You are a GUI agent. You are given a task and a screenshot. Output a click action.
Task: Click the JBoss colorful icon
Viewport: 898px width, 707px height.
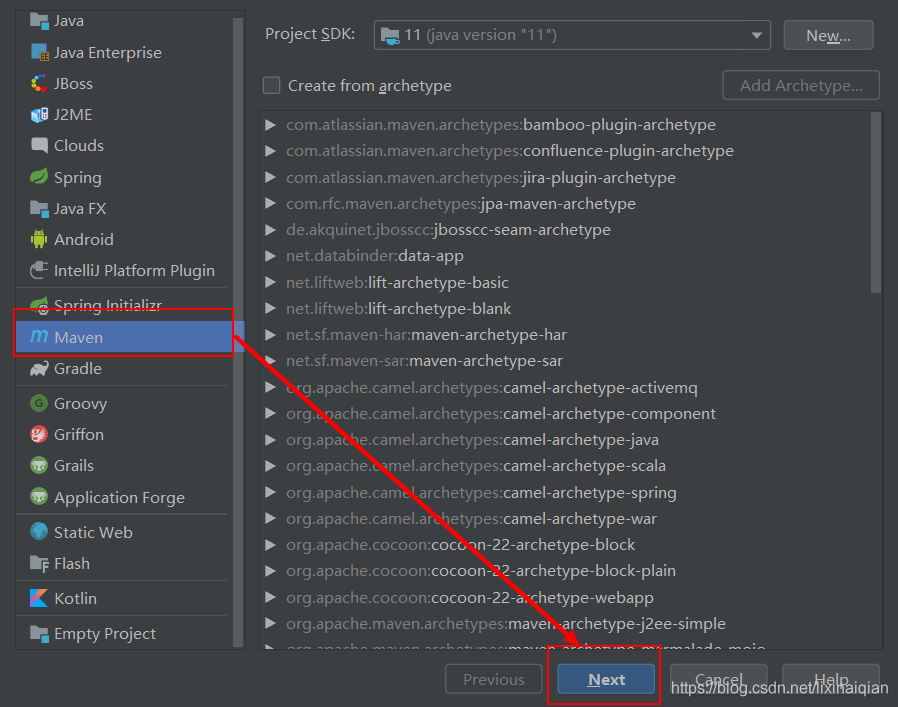pos(39,84)
